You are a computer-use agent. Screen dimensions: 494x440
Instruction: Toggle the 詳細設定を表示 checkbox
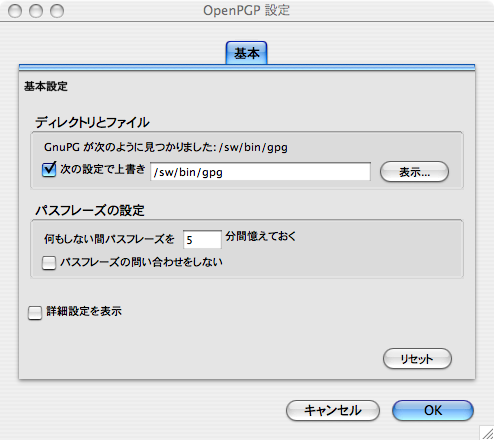coord(35,313)
